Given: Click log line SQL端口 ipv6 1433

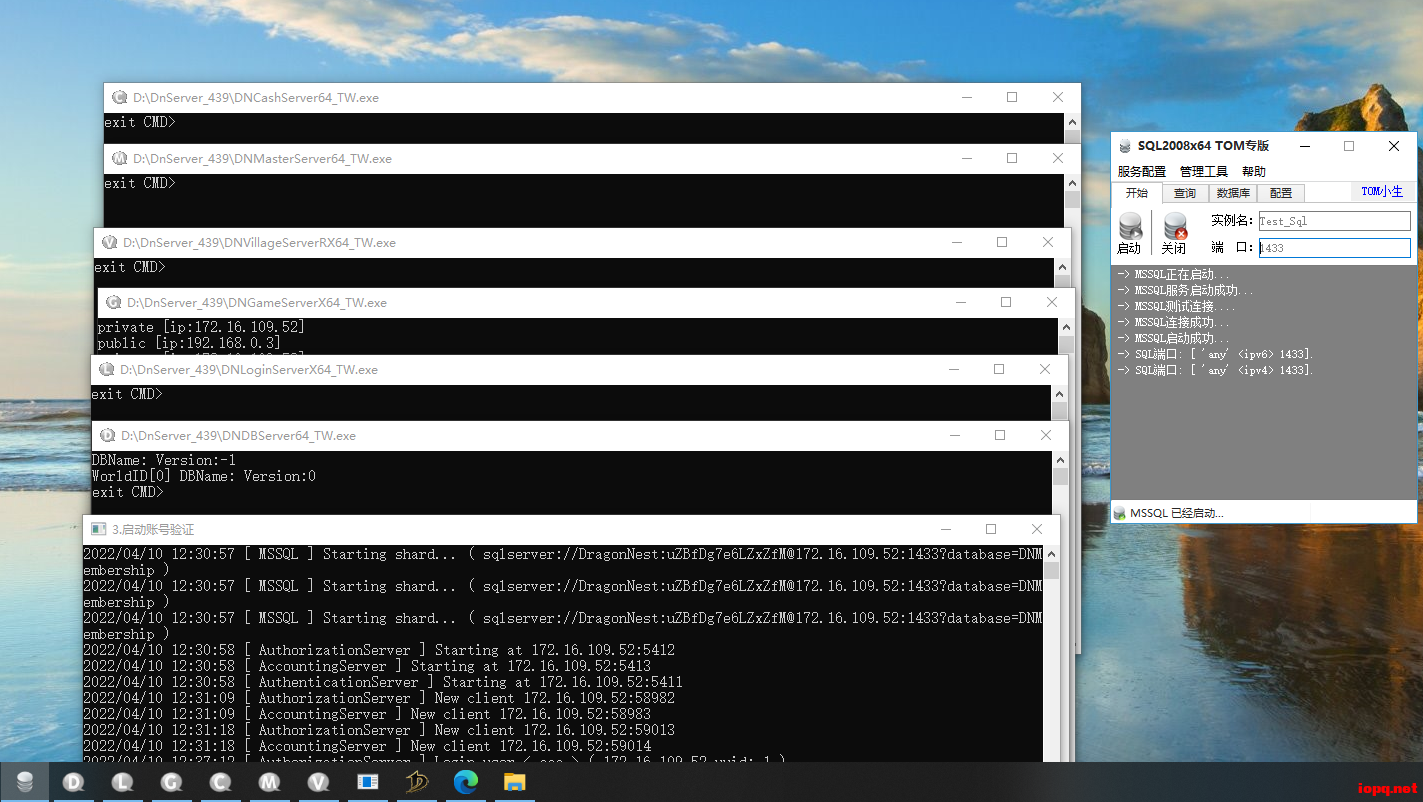Looking at the screenshot, I should pos(1215,354).
